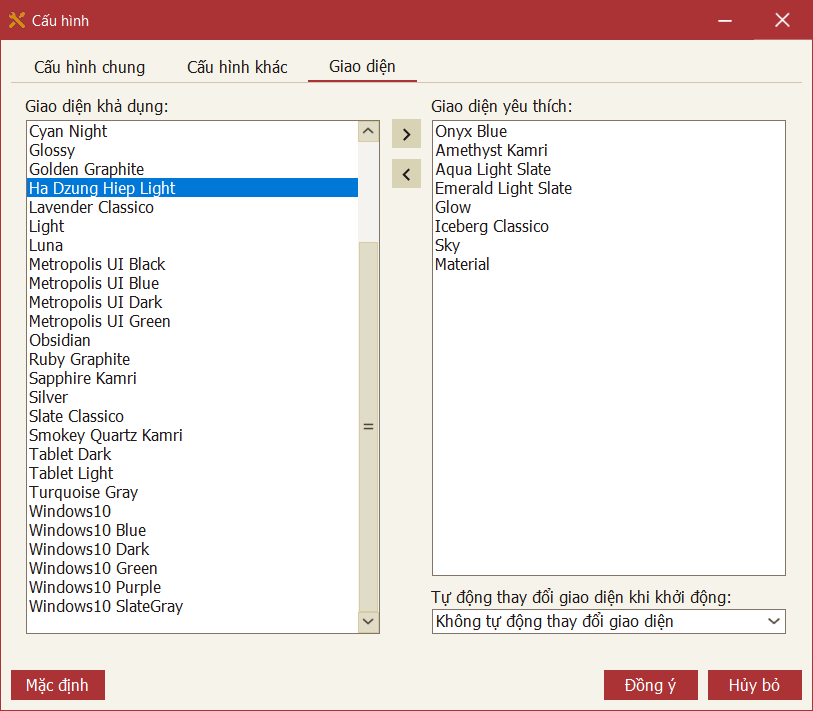Click the left arrow to remove favorite theme
This screenshot has width=813, height=711.
(406, 174)
